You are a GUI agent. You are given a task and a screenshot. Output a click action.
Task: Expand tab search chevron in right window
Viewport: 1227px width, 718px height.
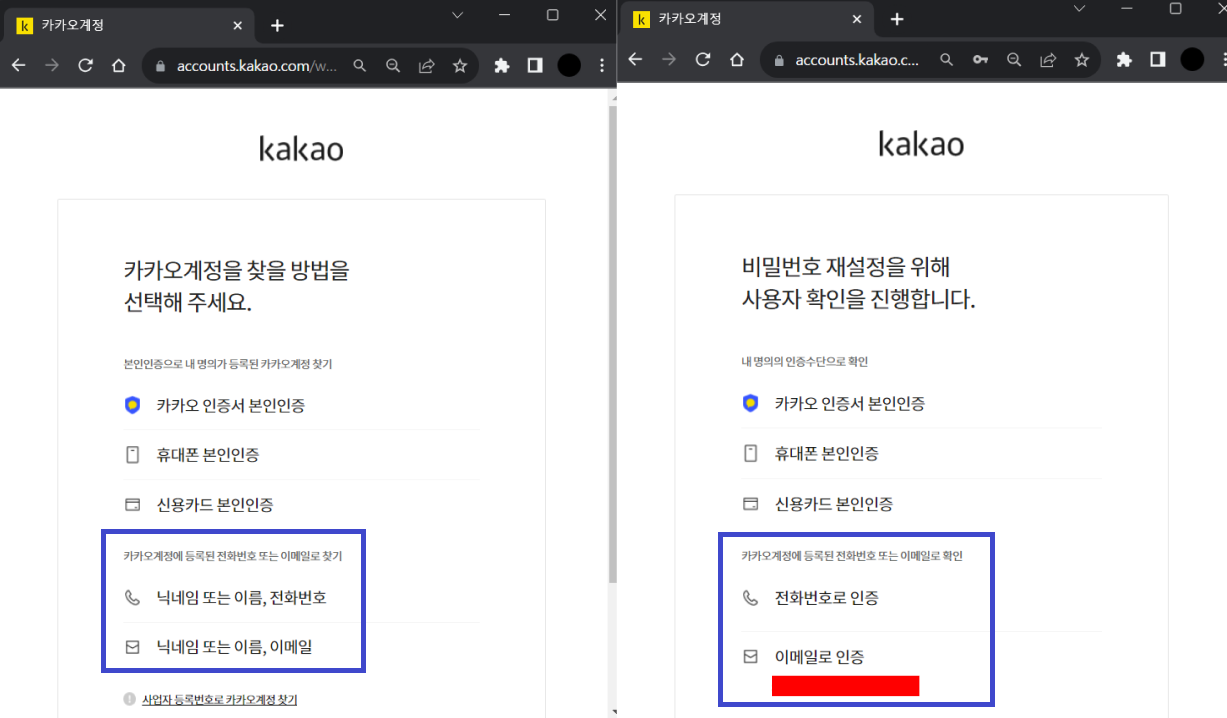pyautogui.click(x=1080, y=9)
